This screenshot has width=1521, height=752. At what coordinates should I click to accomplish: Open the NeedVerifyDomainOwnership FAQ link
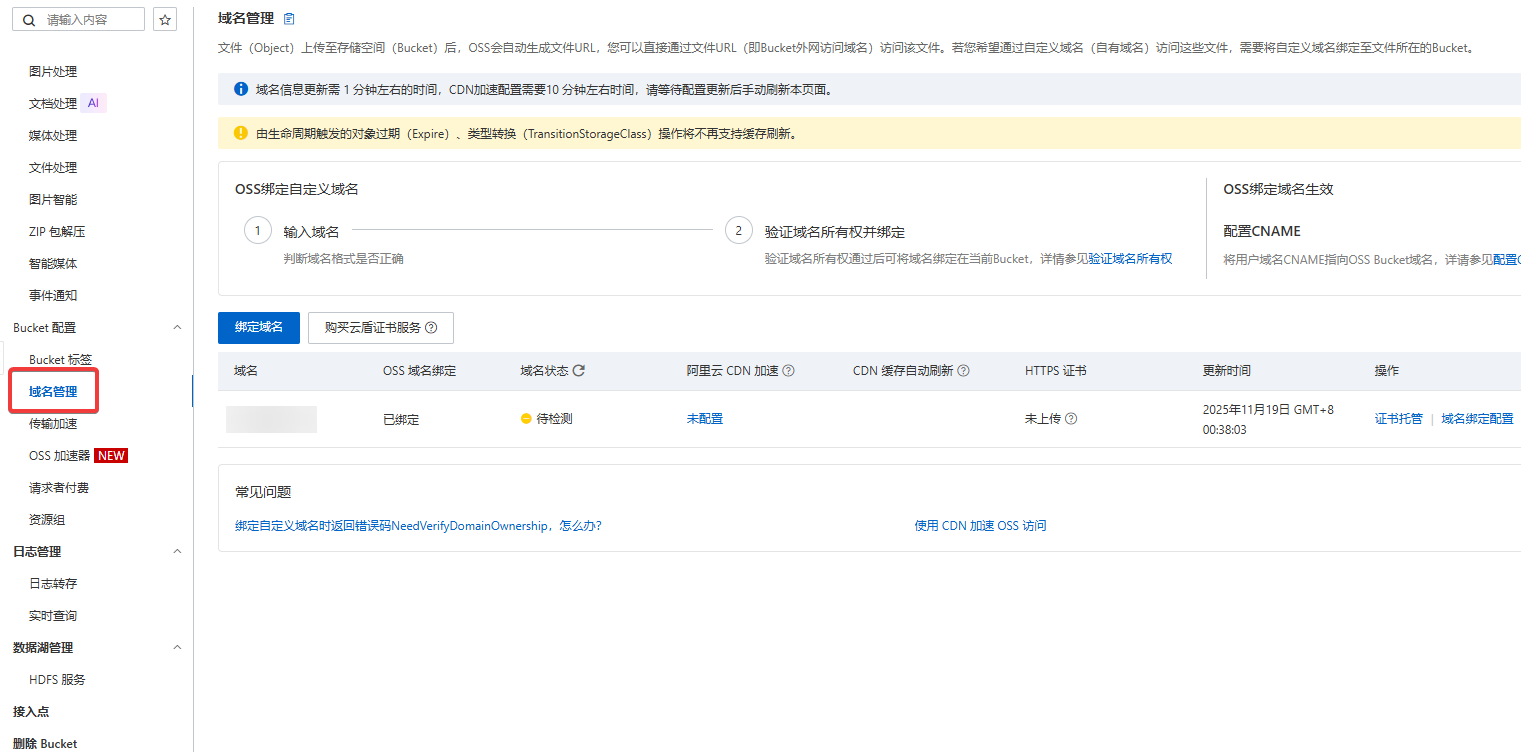point(417,525)
